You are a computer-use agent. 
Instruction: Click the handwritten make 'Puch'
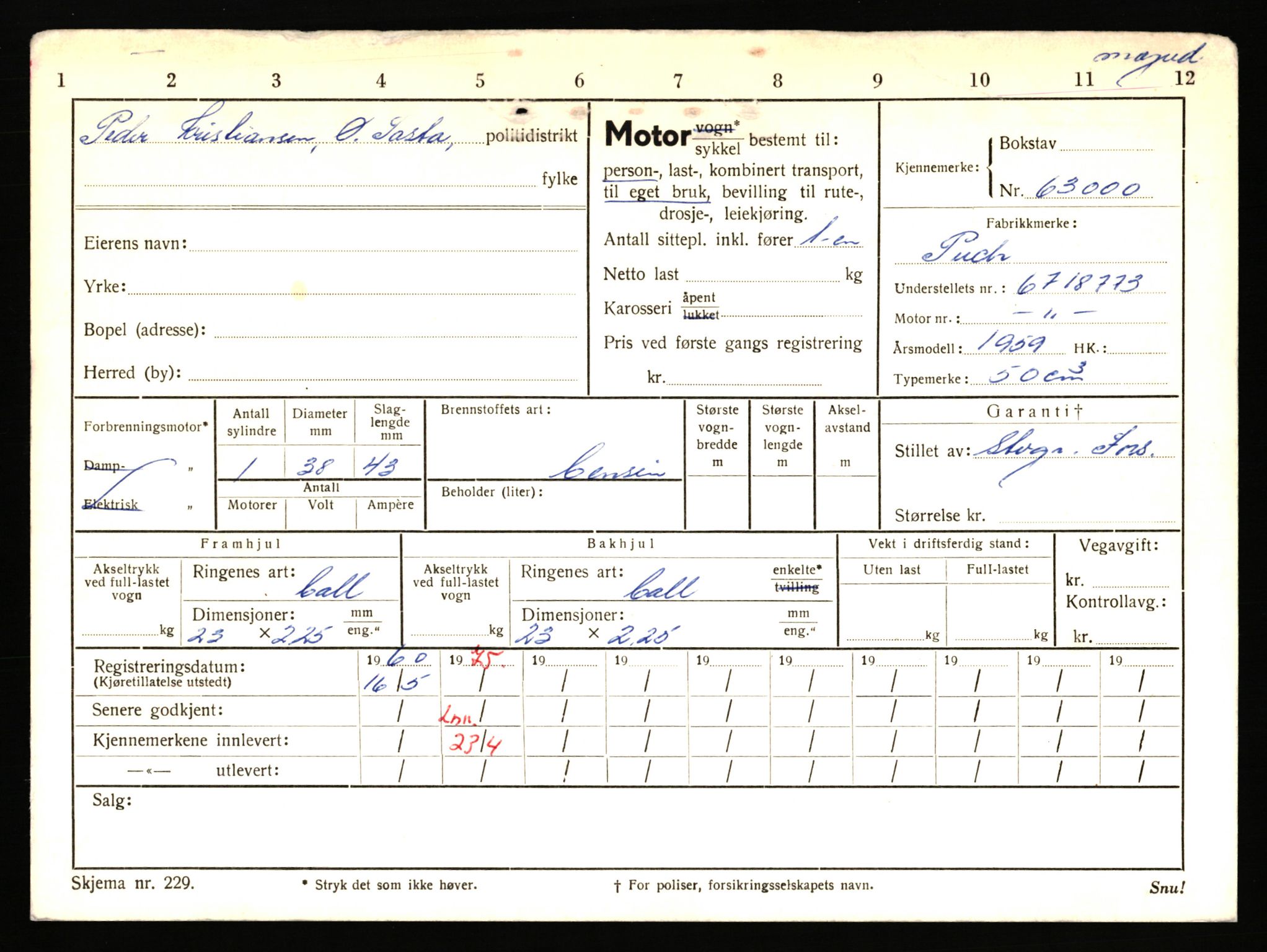(966, 248)
